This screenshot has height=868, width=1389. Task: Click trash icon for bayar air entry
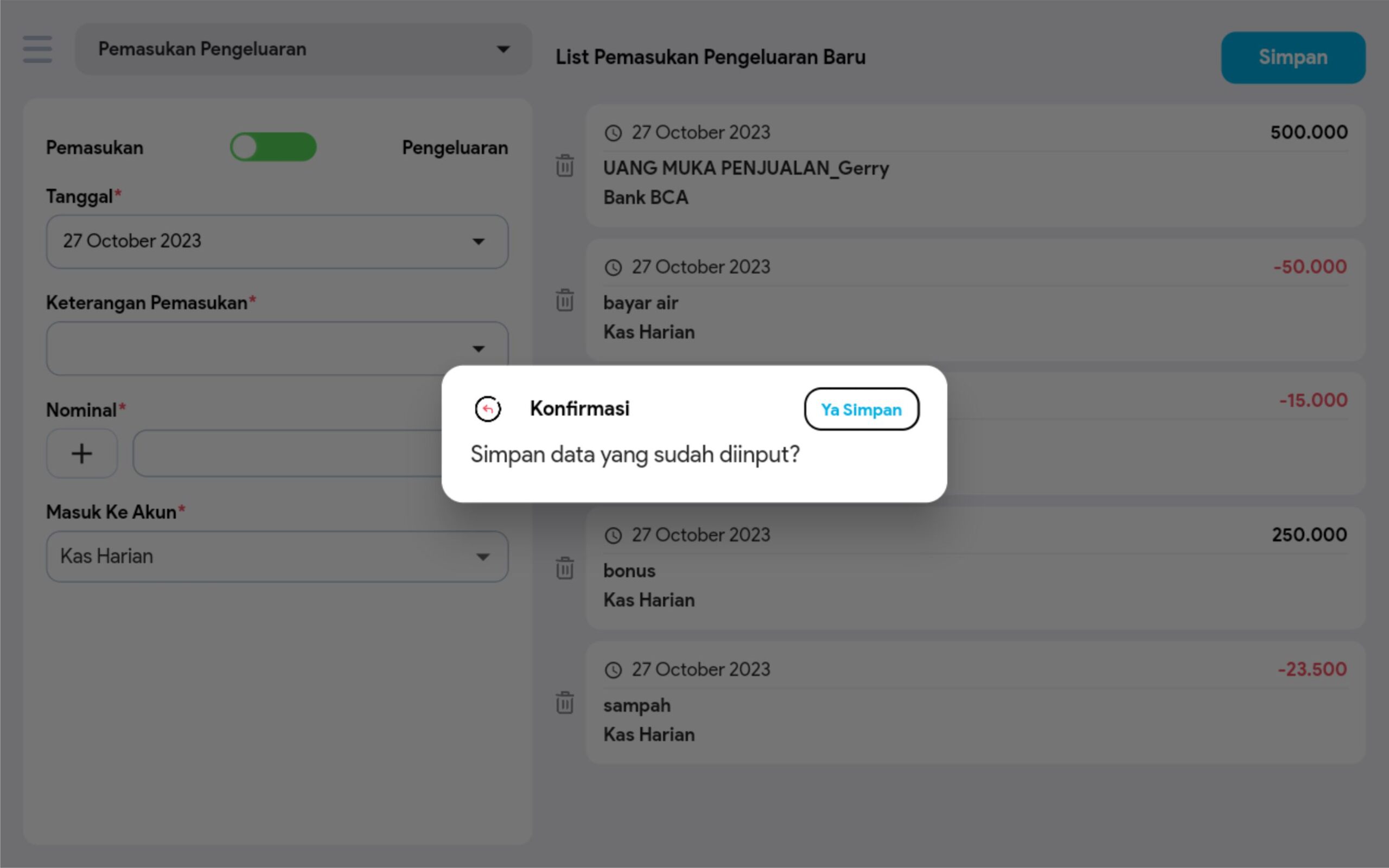(564, 300)
